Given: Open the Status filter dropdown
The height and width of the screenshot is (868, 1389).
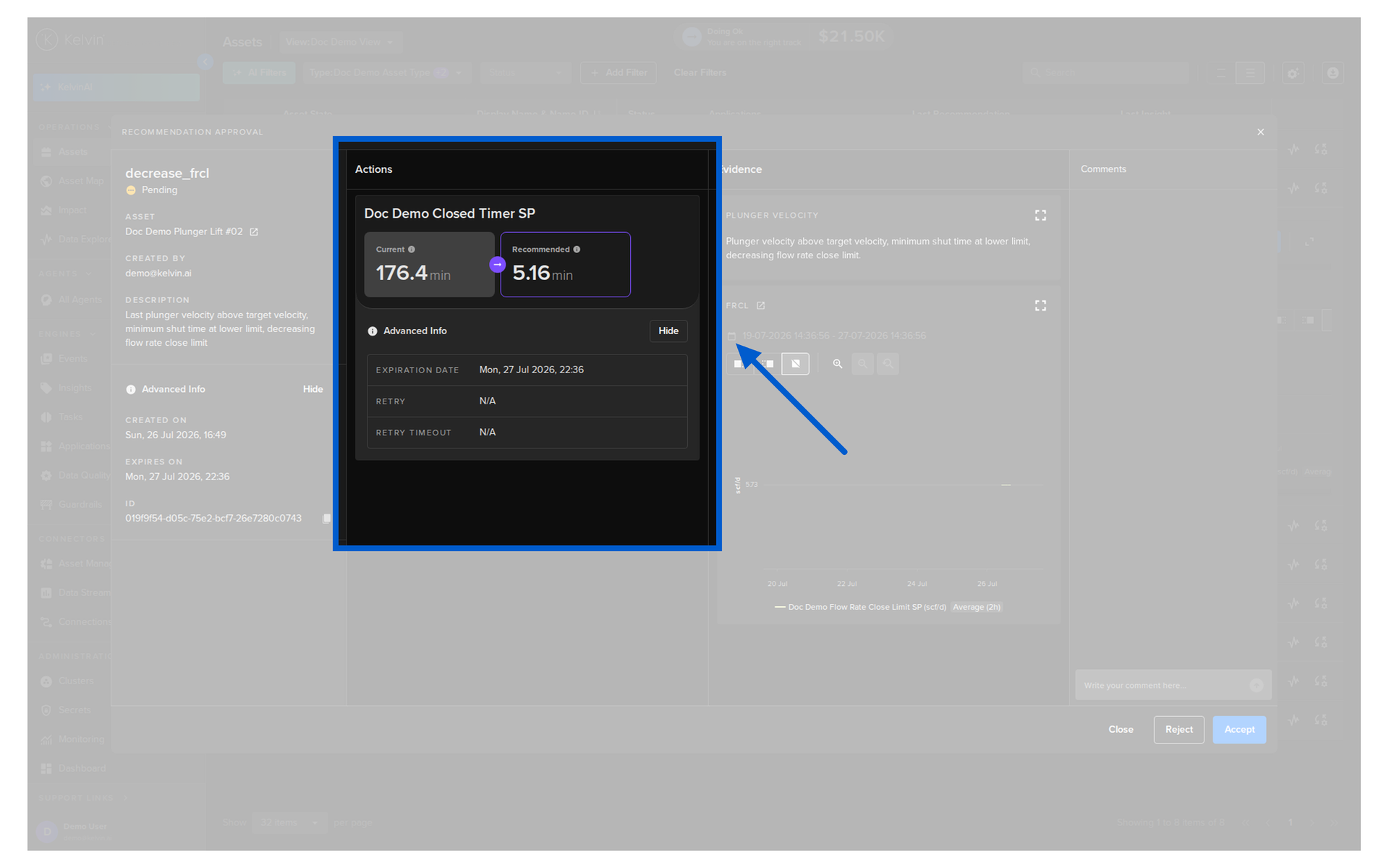Looking at the screenshot, I should pos(524,73).
